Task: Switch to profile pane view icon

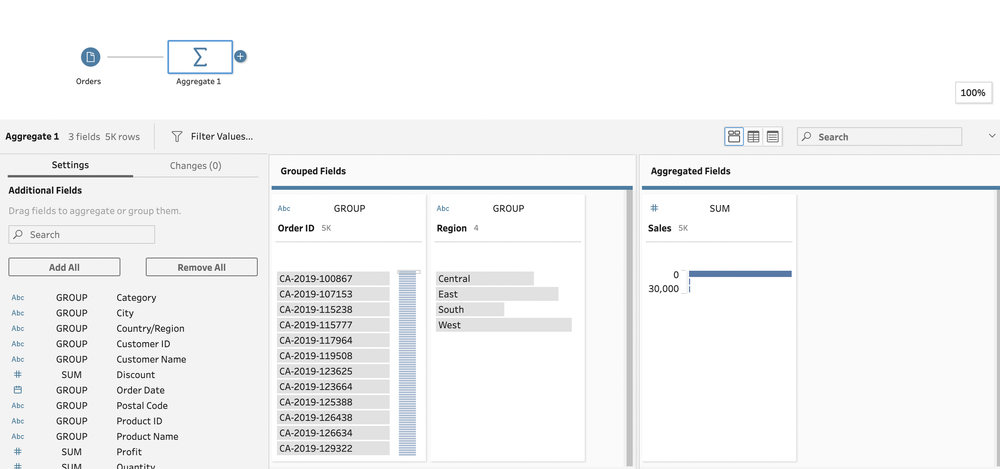Action: (x=734, y=137)
